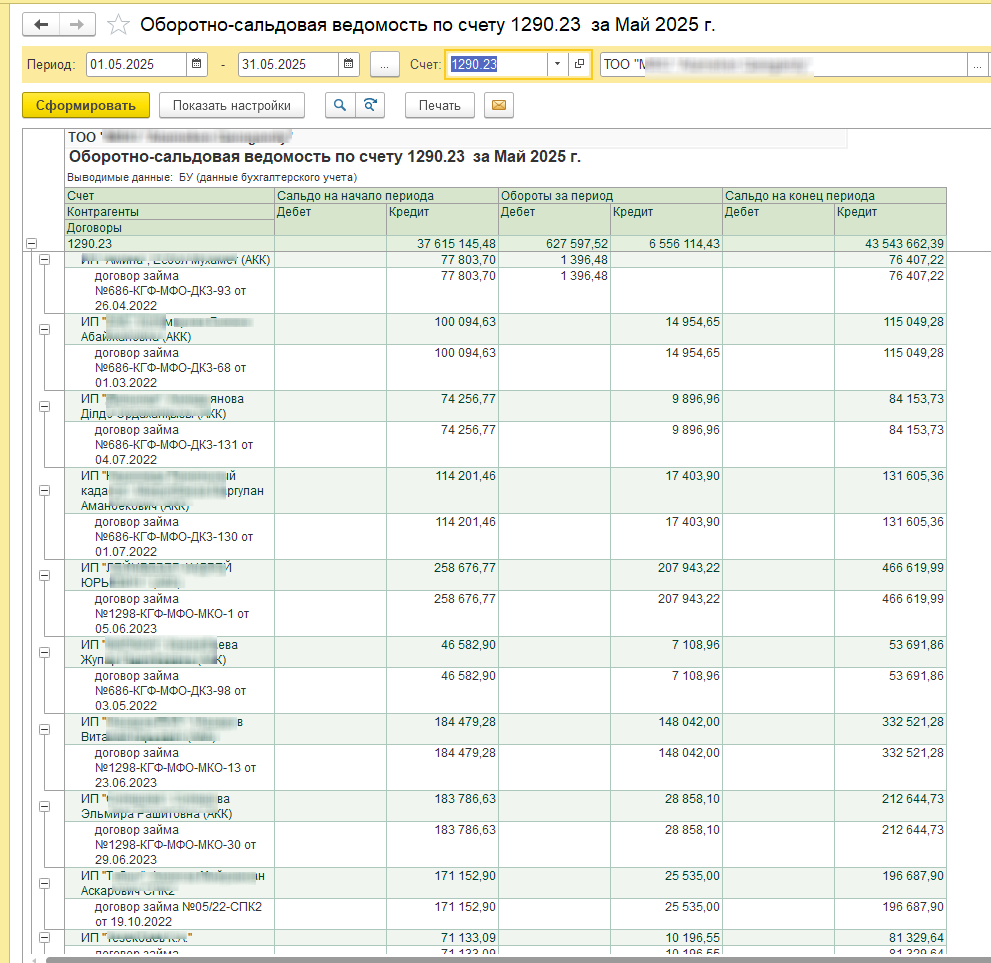The height and width of the screenshot is (963, 991).
Task: Select contract №05/22-СПК2 от 19.10.2022
Action: [x=169, y=914]
